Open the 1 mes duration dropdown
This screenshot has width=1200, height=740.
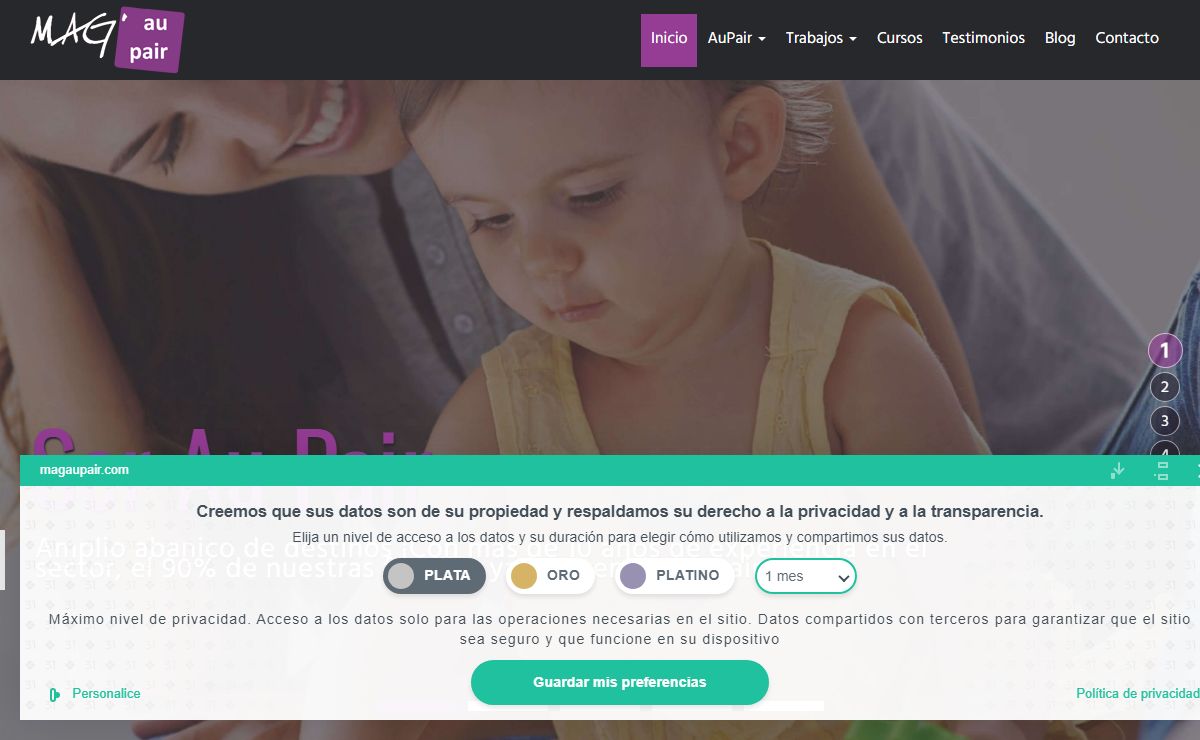[x=806, y=576]
